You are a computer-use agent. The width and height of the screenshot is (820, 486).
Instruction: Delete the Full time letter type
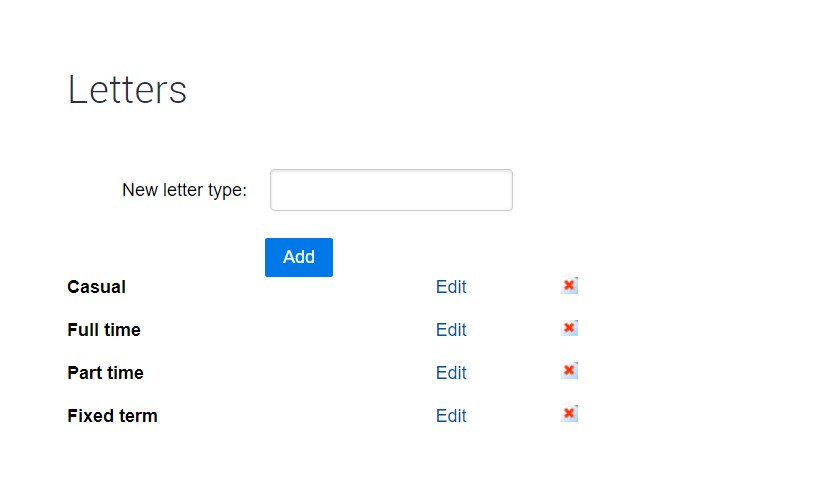click(x=569, y=329)
